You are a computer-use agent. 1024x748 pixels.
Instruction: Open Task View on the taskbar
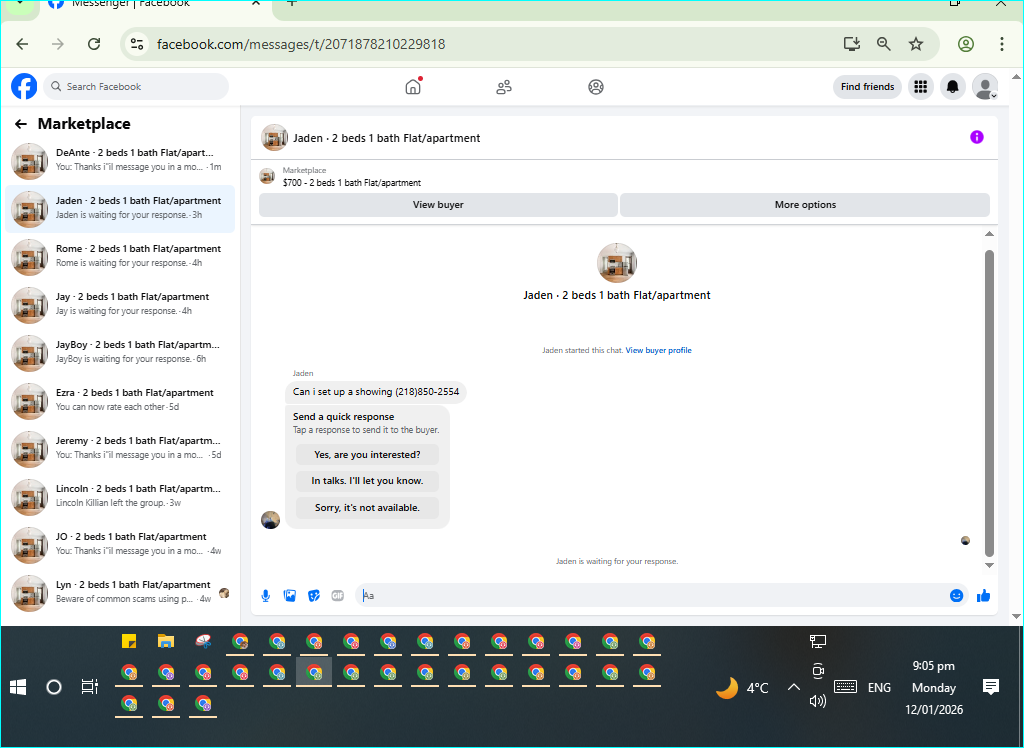[x=89, y=687]
